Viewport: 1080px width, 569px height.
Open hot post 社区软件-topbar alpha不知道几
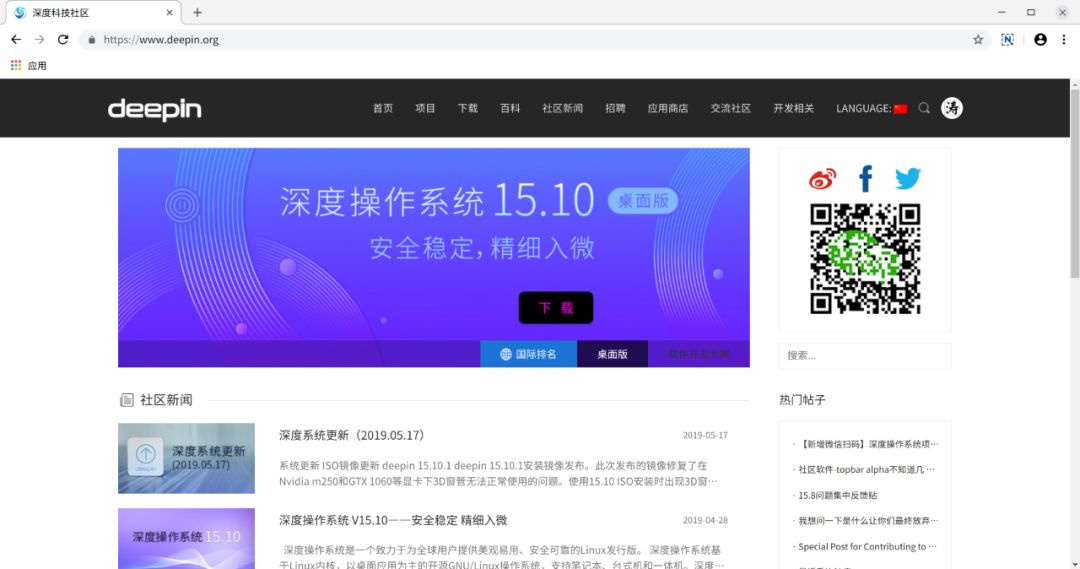[x=866, y=470]
